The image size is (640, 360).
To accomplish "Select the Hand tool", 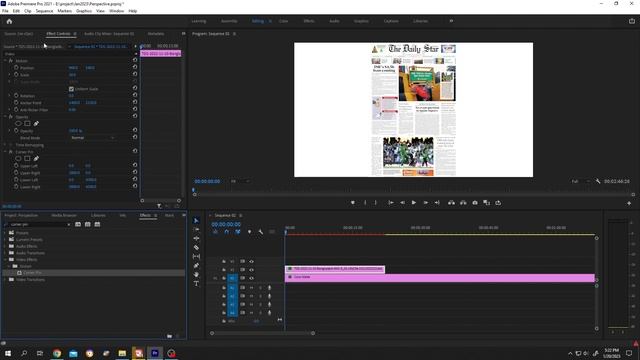I will [196, 274].
